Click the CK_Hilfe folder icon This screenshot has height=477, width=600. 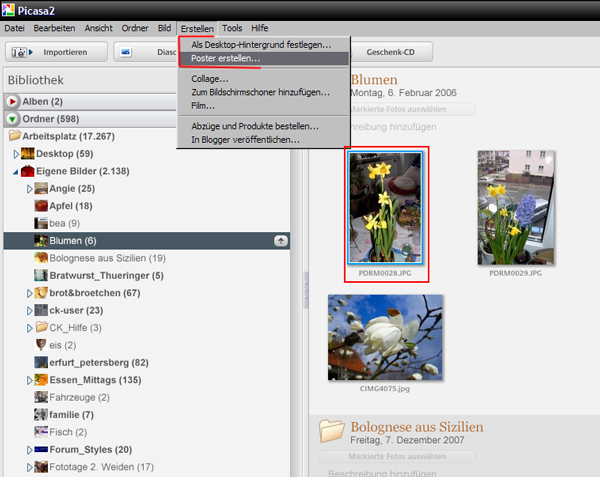[x=41, y=327]
